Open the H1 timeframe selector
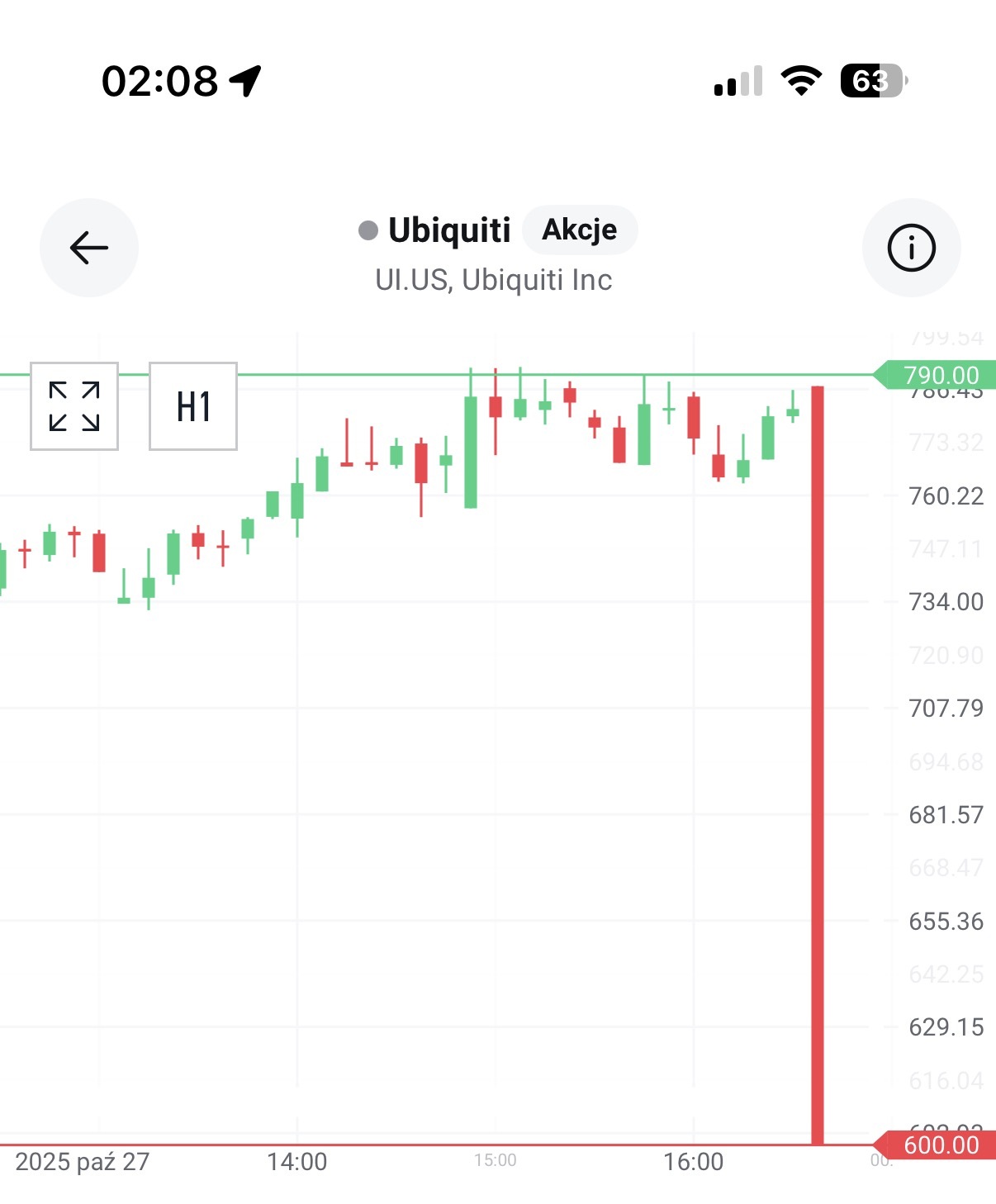Screen dimensions: 996x1204 pos(193,406)
